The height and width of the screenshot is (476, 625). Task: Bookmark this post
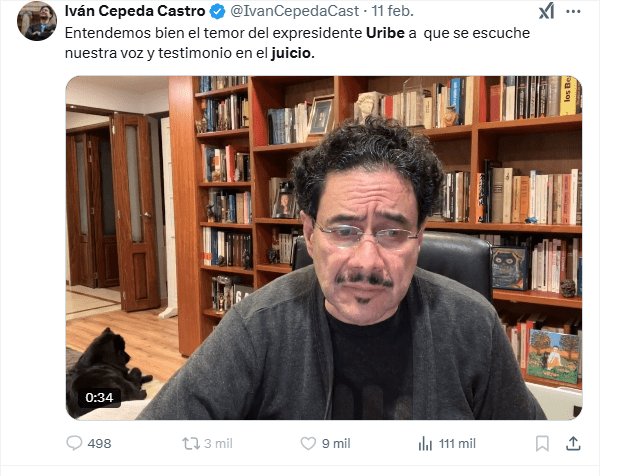pos(542,443)
